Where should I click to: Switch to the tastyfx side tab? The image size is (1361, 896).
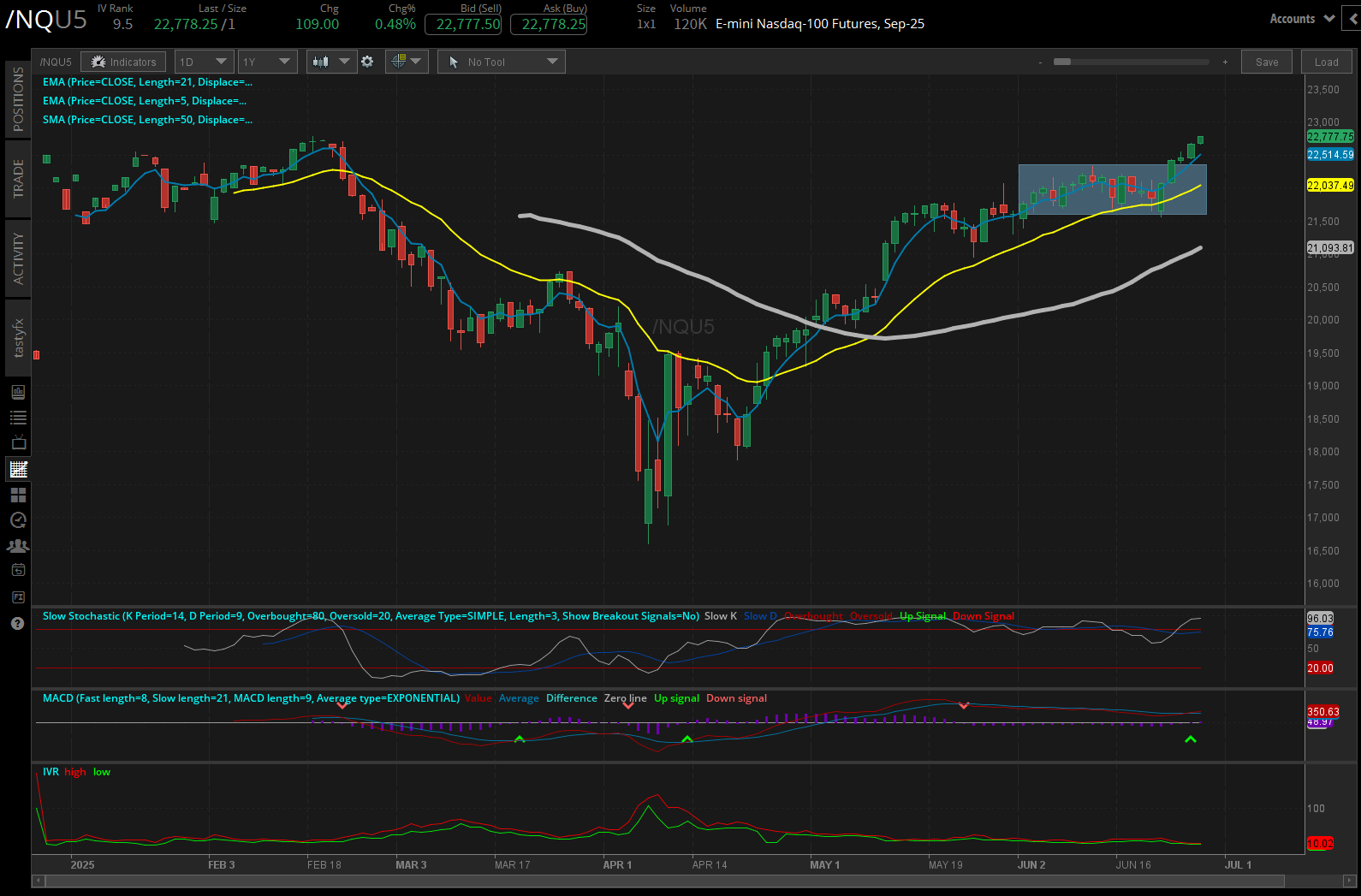[x=18, y=338]
